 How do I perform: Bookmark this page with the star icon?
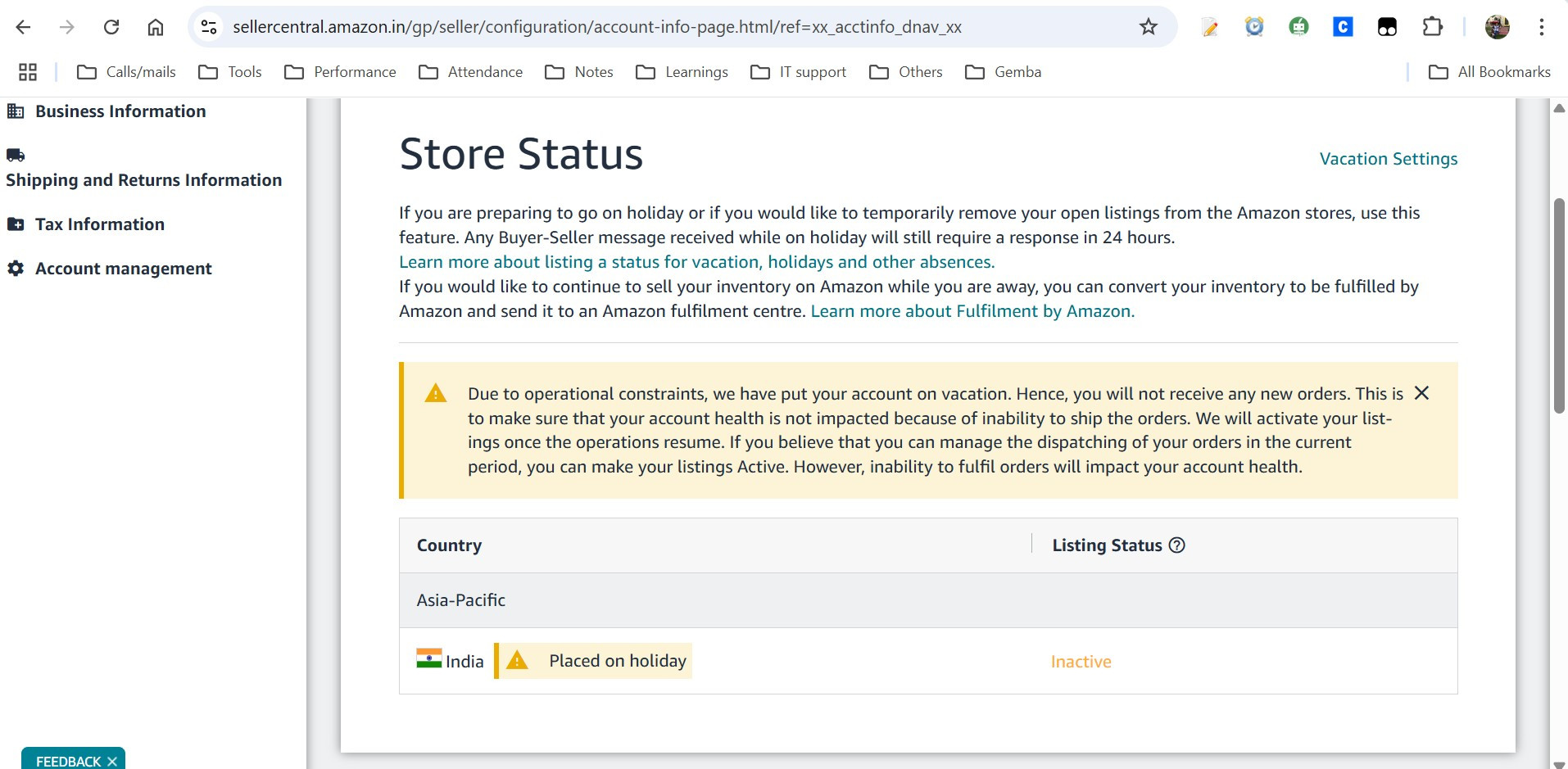point(1149,27)
